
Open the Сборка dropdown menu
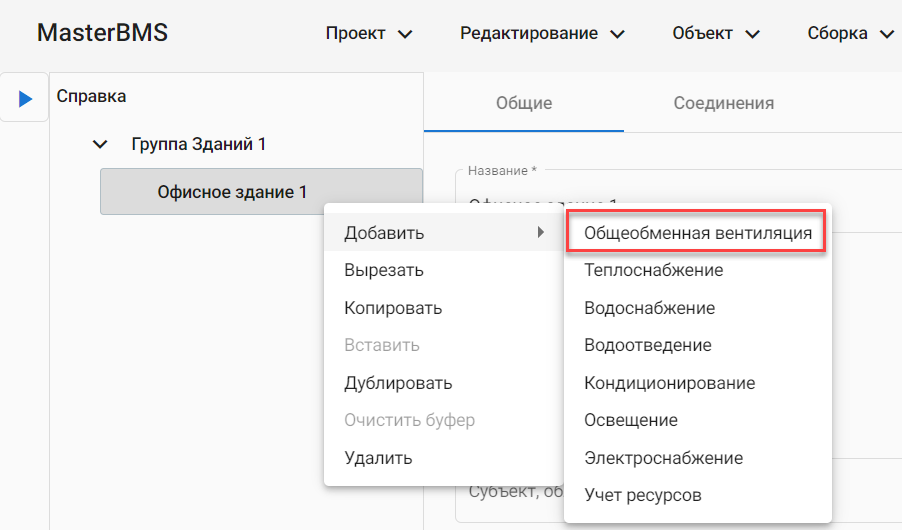click(x=849, y=34)
